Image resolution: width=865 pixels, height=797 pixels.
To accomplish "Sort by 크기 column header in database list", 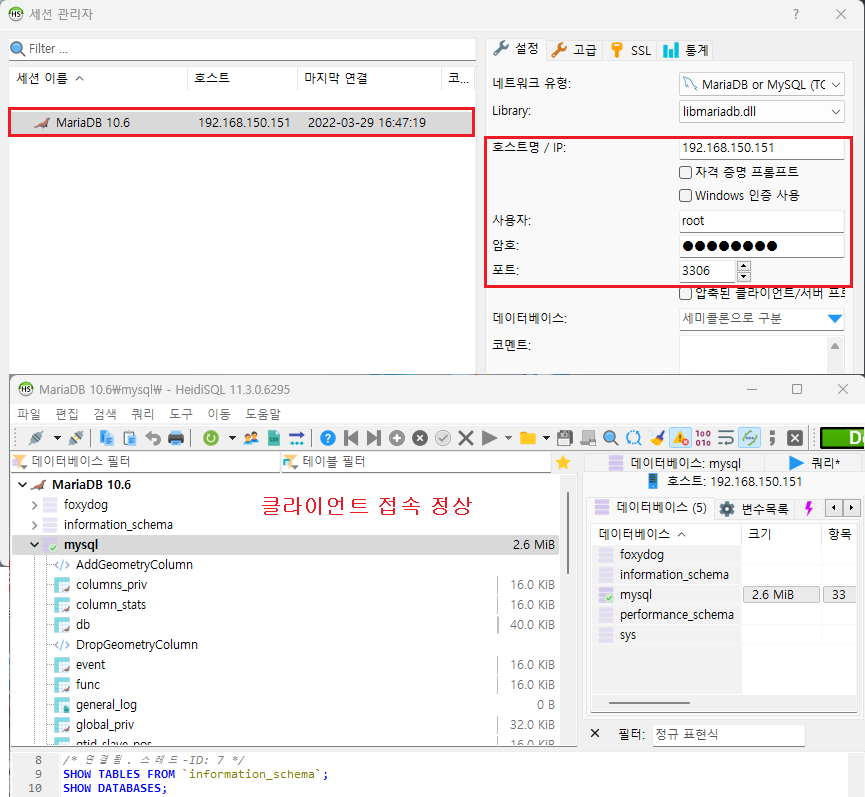I will (781, 534).
